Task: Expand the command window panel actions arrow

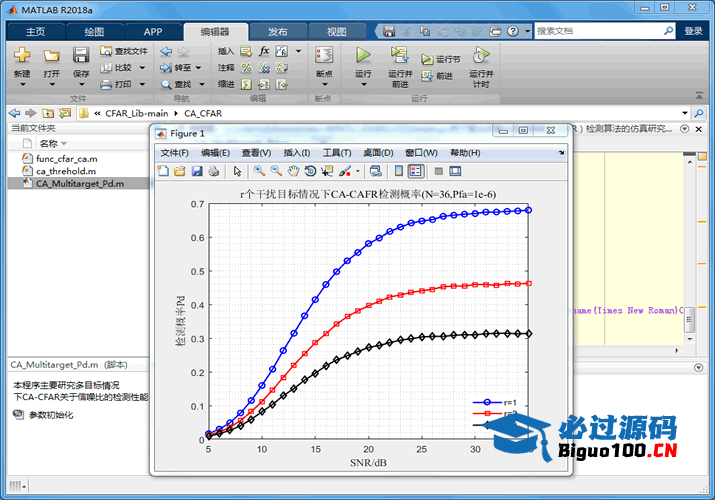Action: click(698, 367)
